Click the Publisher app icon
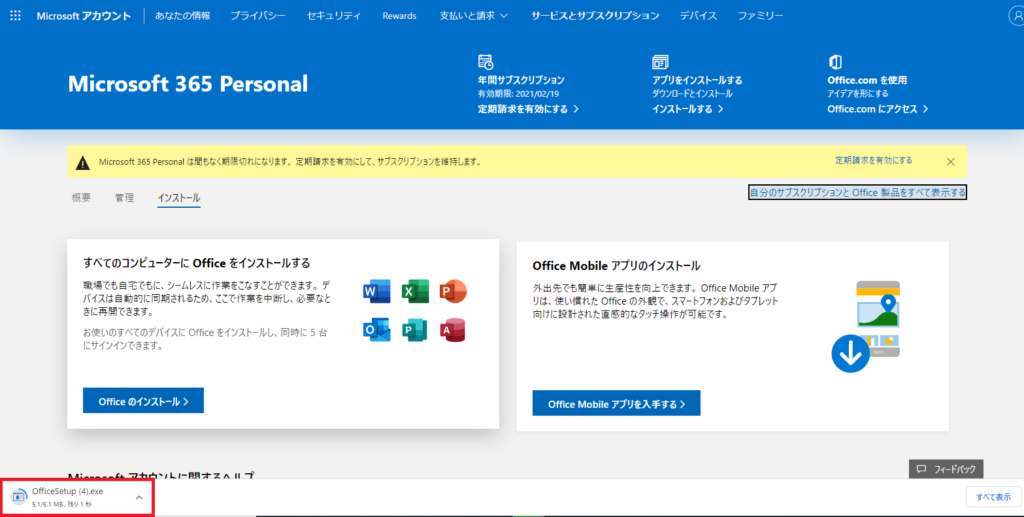 pyautogui.click(x=415, y=330)
